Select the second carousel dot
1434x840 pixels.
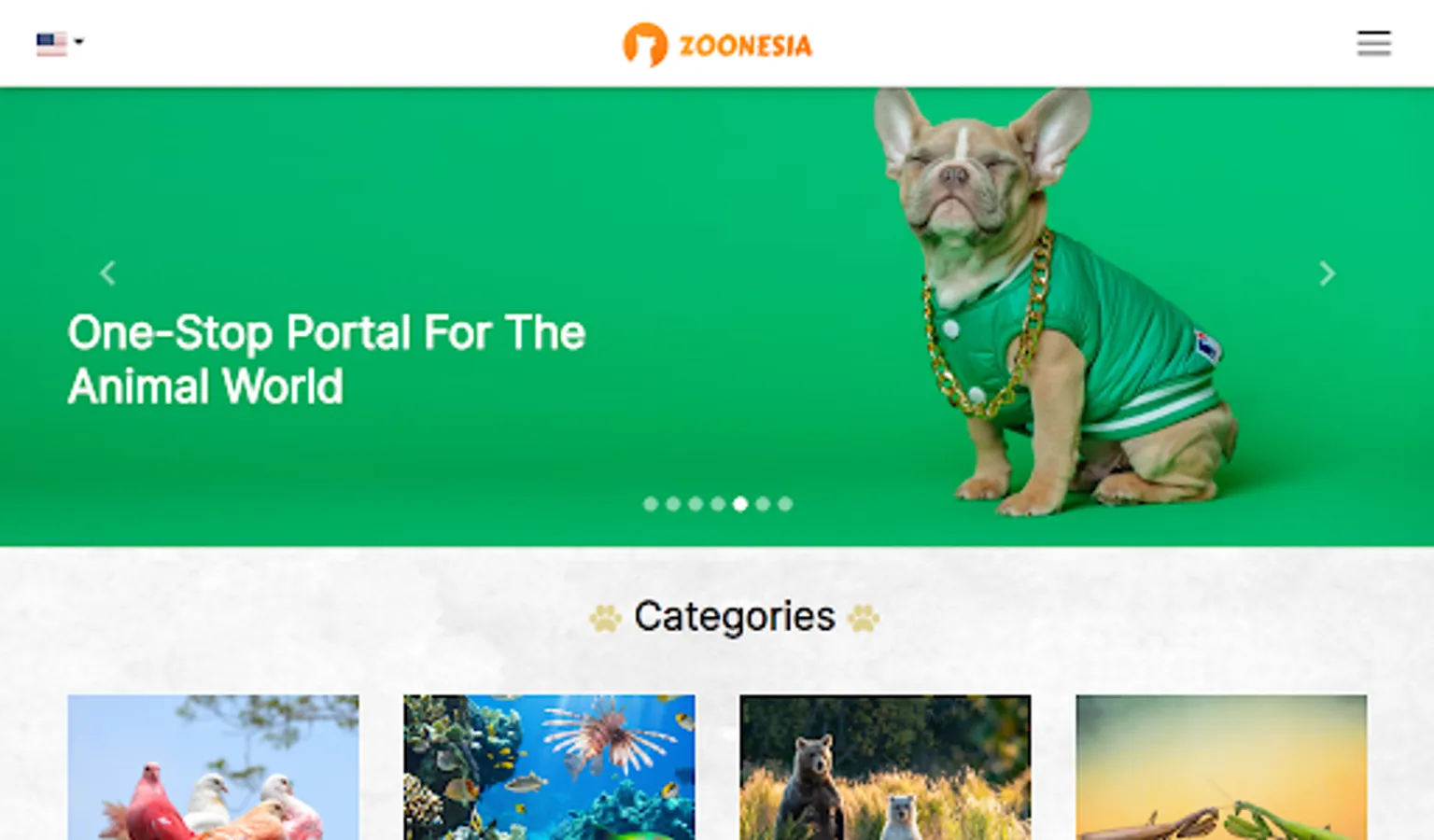673,504
